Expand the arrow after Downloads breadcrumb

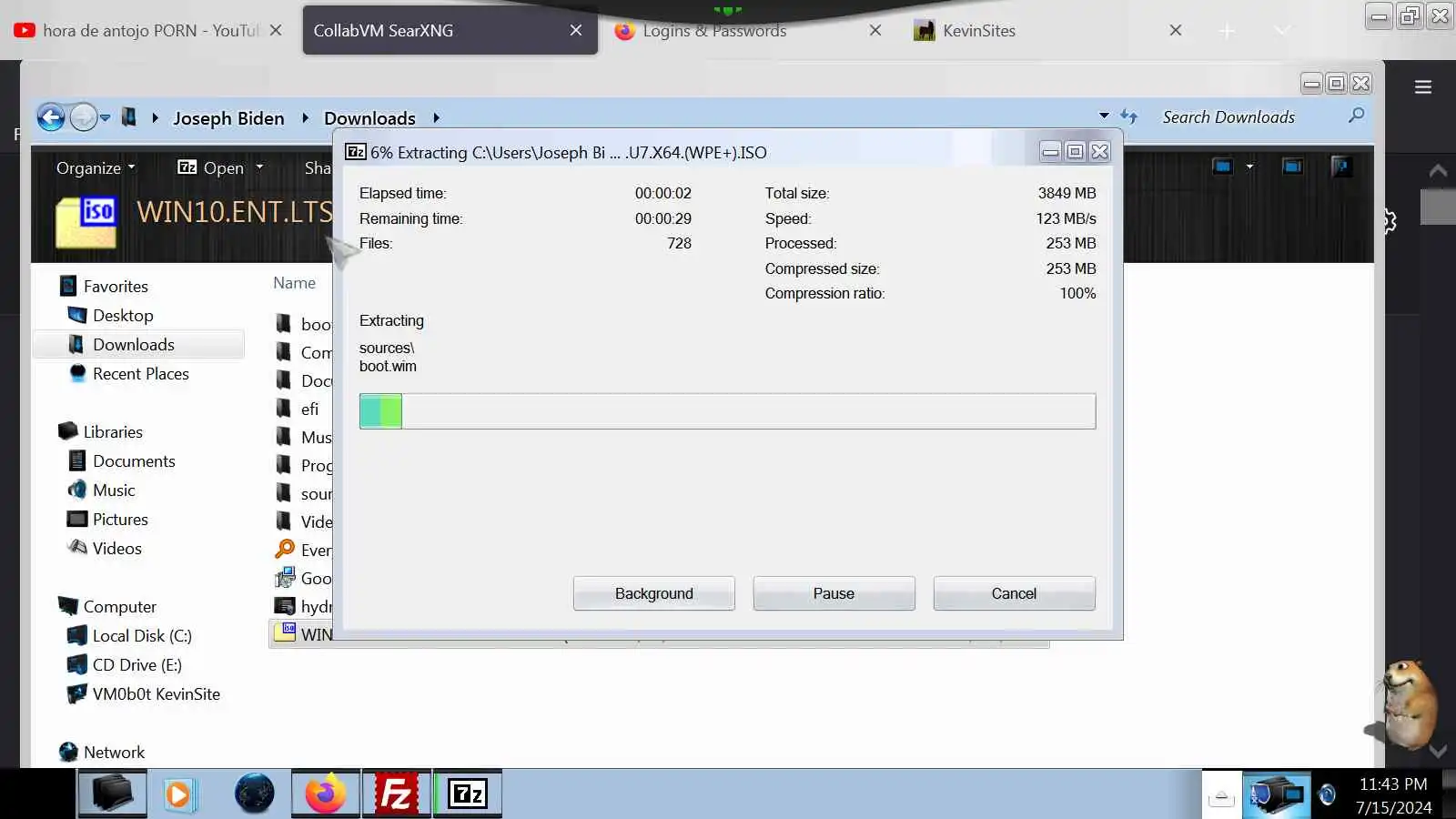pyautogui.click(x=436, y=118)
